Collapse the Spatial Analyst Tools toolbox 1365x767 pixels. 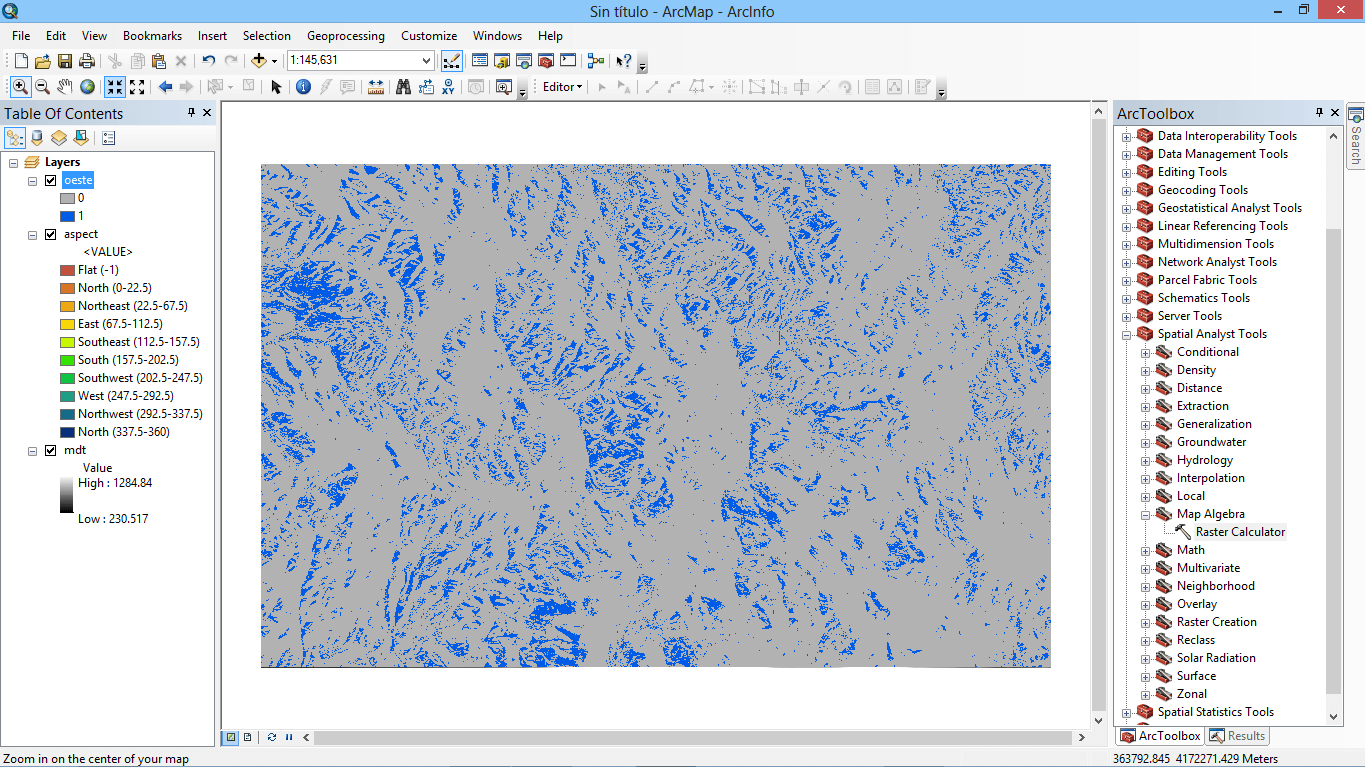click(x=1127, y=334)
